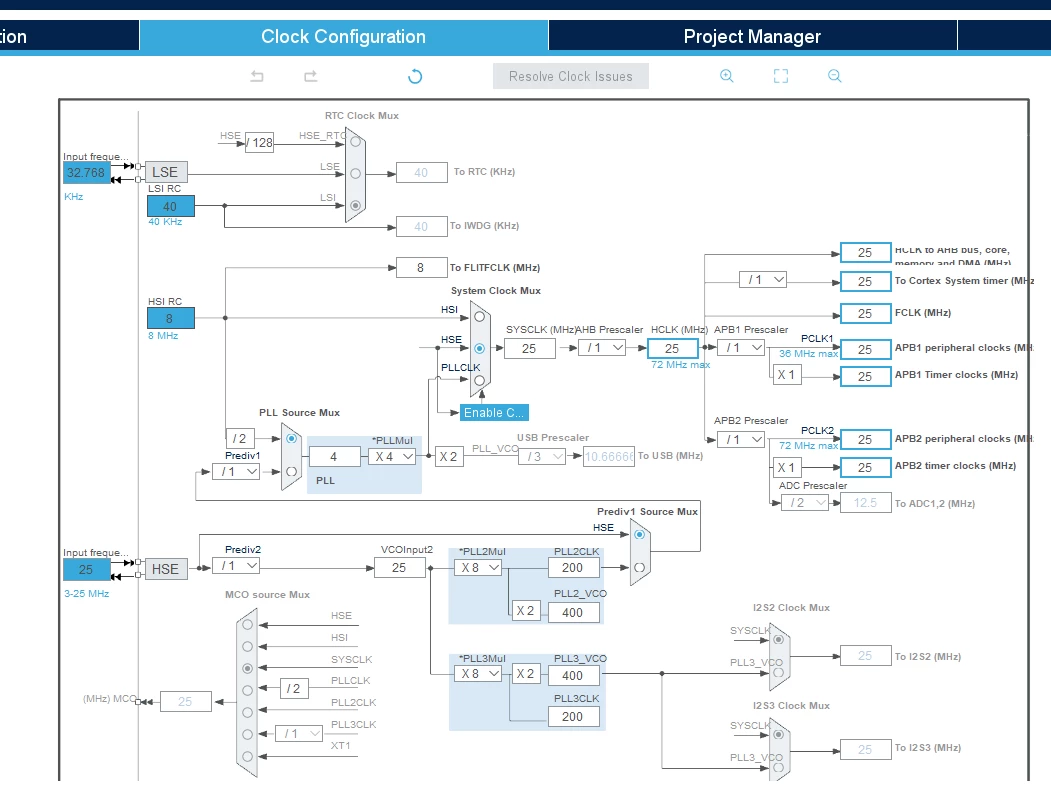Select PLL2CLK in MCO source Mux

pyautogui.click(x=247, y=712)
